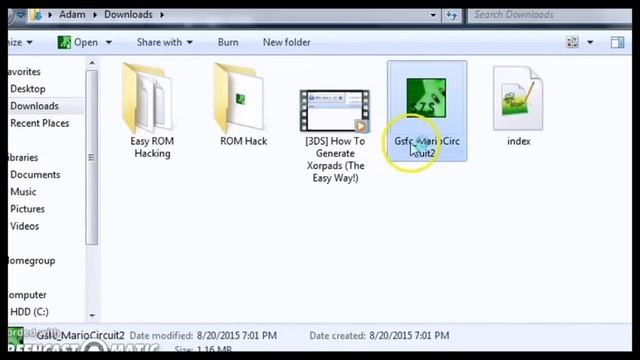The width and height of the screenshot is (640, 360).
Task: Select Homegroup in the navigation pane
Action: click(32, 260)
